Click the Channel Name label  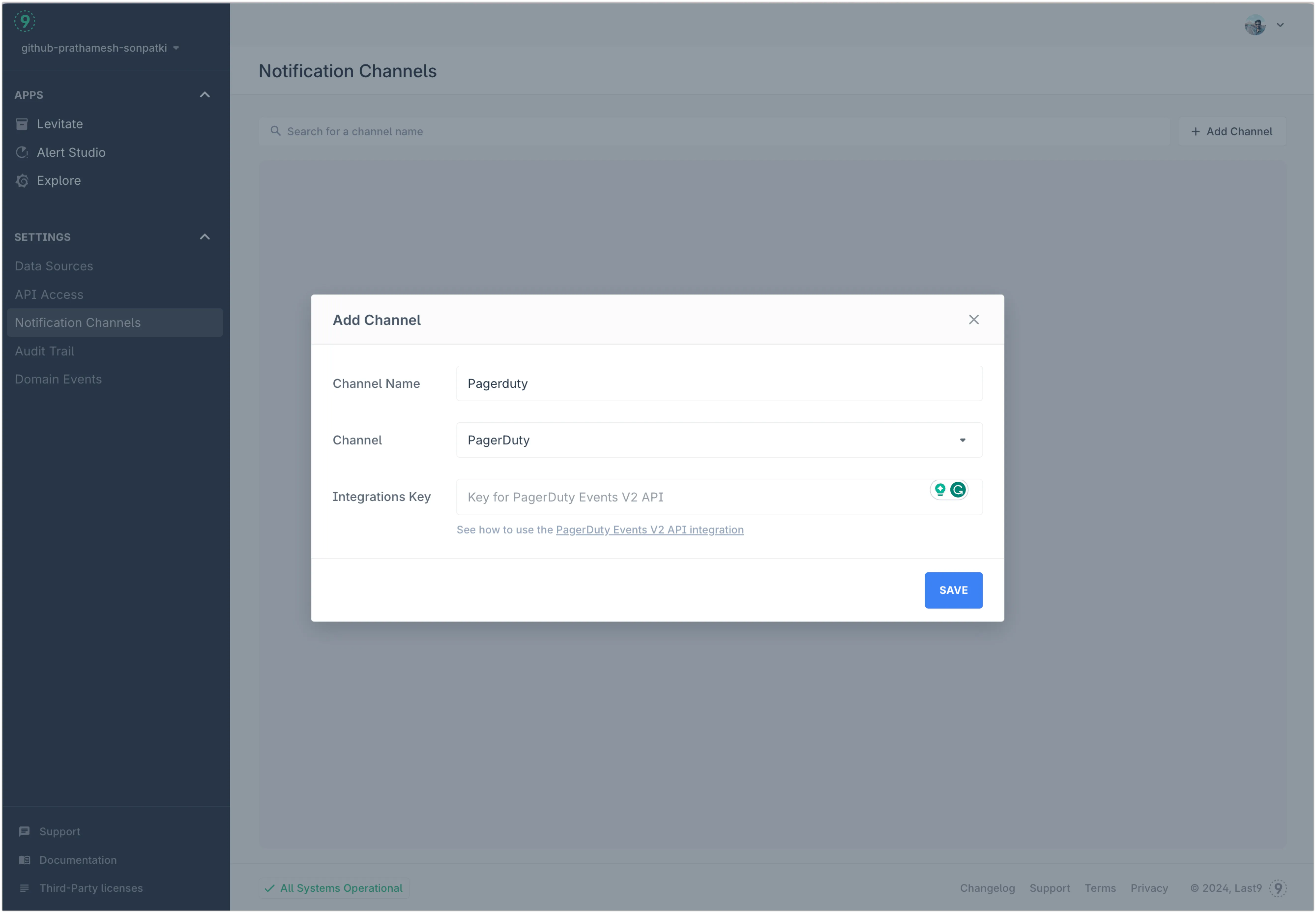pos(376,383)
